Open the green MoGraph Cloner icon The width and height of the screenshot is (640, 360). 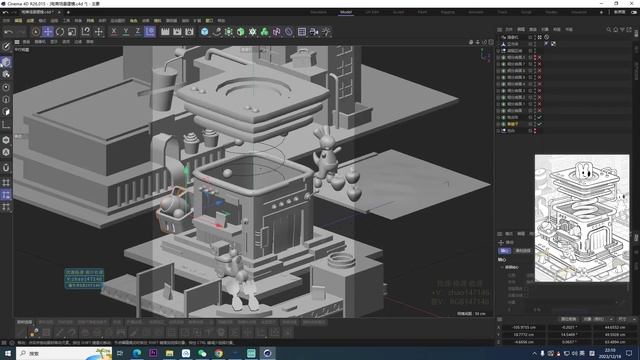click(x=264, y=32)
